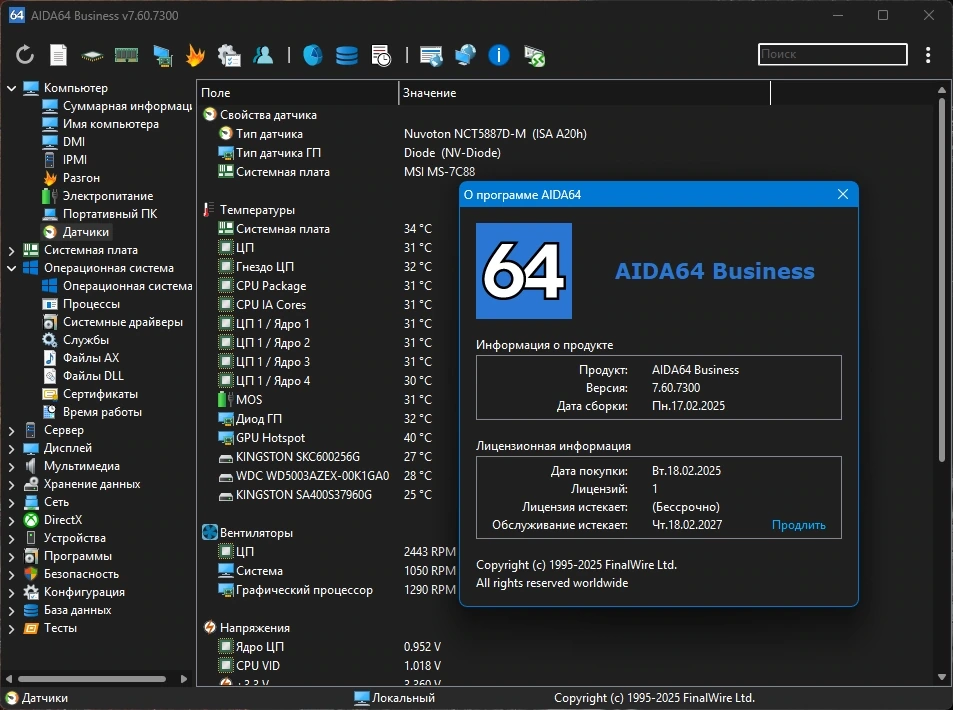Select Портативный ПК tree item
The image size is (953, 710).
[100, 214]
